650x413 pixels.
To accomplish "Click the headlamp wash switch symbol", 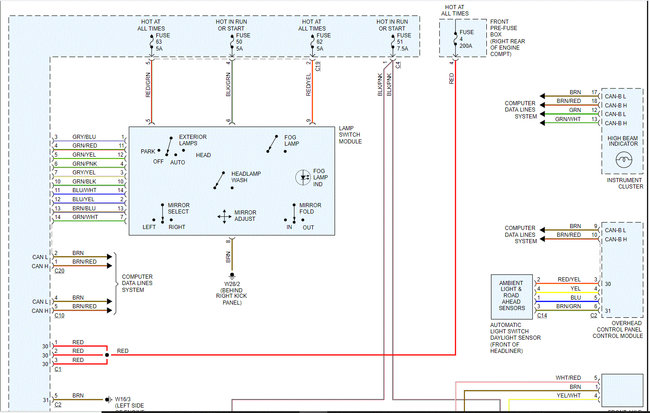I will [223, 181].
